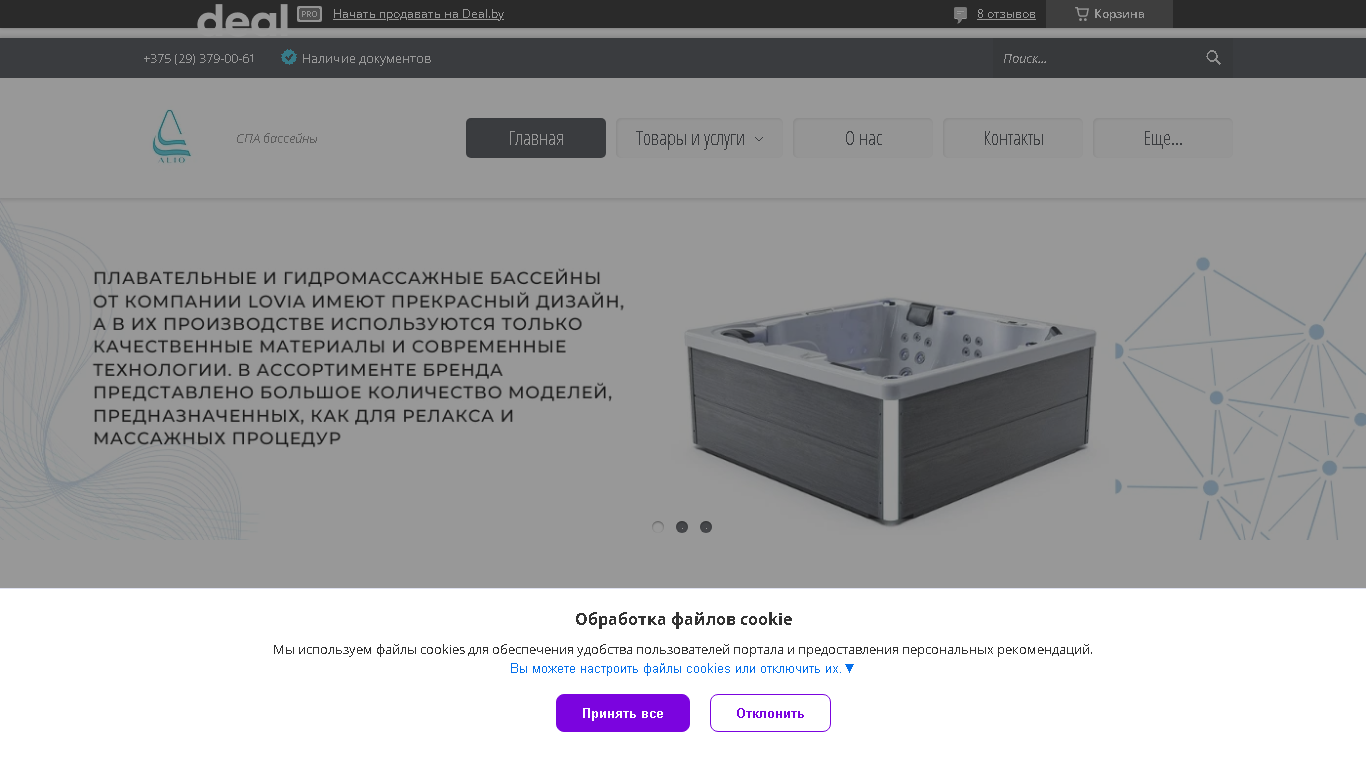Image resolution: width=1366 pixels, height=768 pixels.
Task: Click the Отклонить button
Action: pyautogui.click(x=770, y=713)
